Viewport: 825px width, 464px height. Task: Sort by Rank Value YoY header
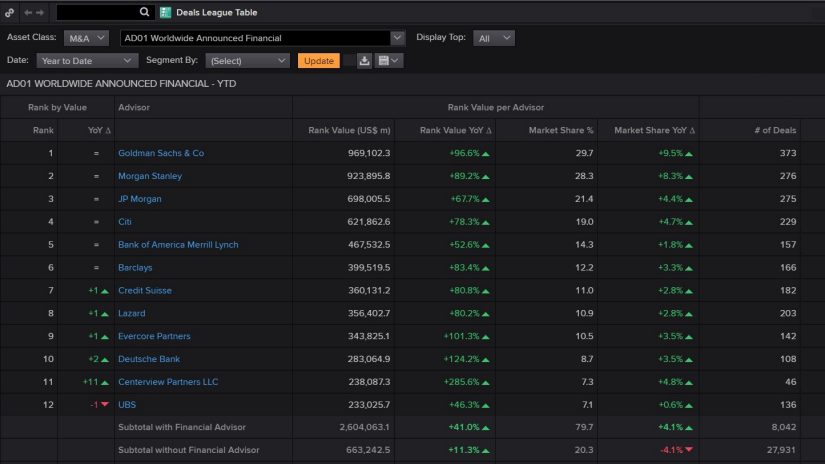[456, 130]
